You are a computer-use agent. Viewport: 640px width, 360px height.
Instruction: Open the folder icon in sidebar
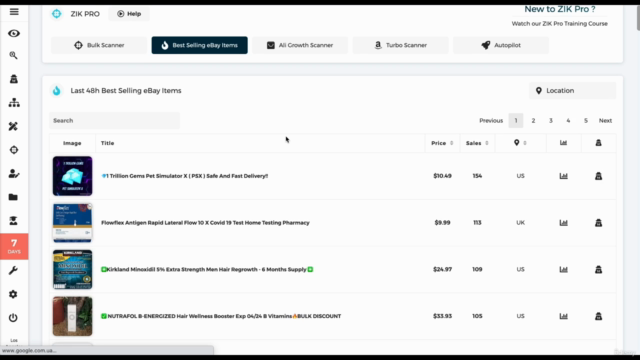(x=13, y=197)
